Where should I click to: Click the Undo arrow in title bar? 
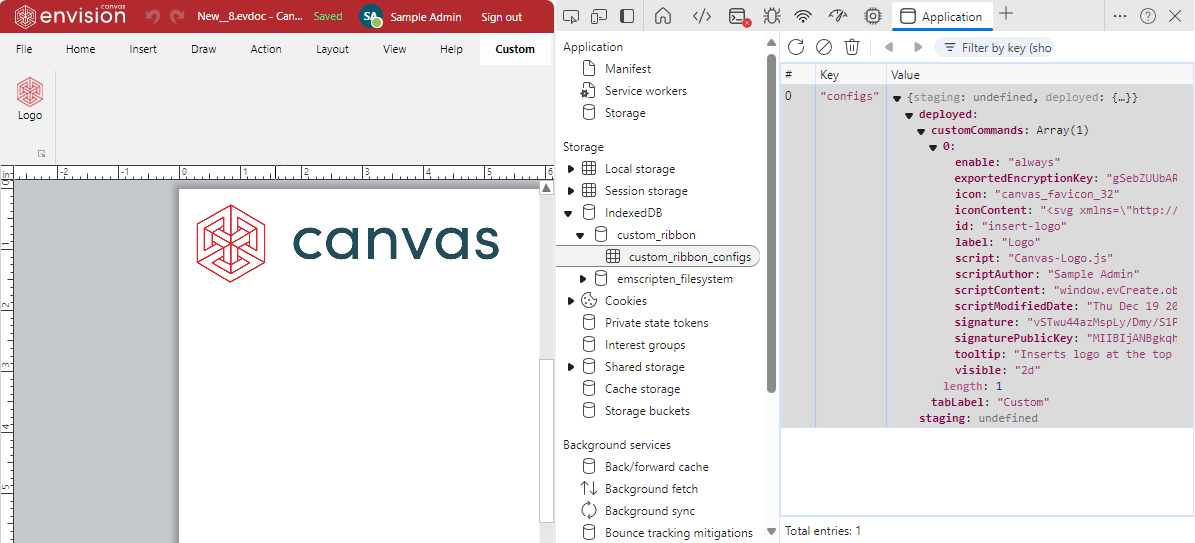click(x=153, y=17)
